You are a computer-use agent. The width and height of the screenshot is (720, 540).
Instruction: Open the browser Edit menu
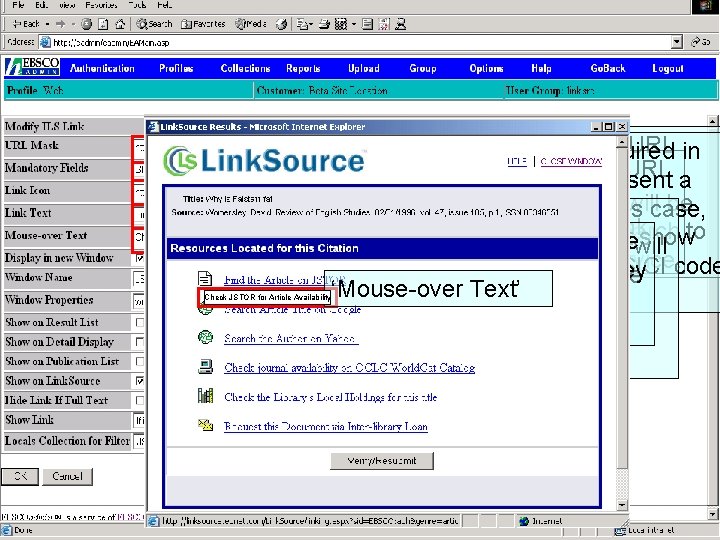point(41,5)
